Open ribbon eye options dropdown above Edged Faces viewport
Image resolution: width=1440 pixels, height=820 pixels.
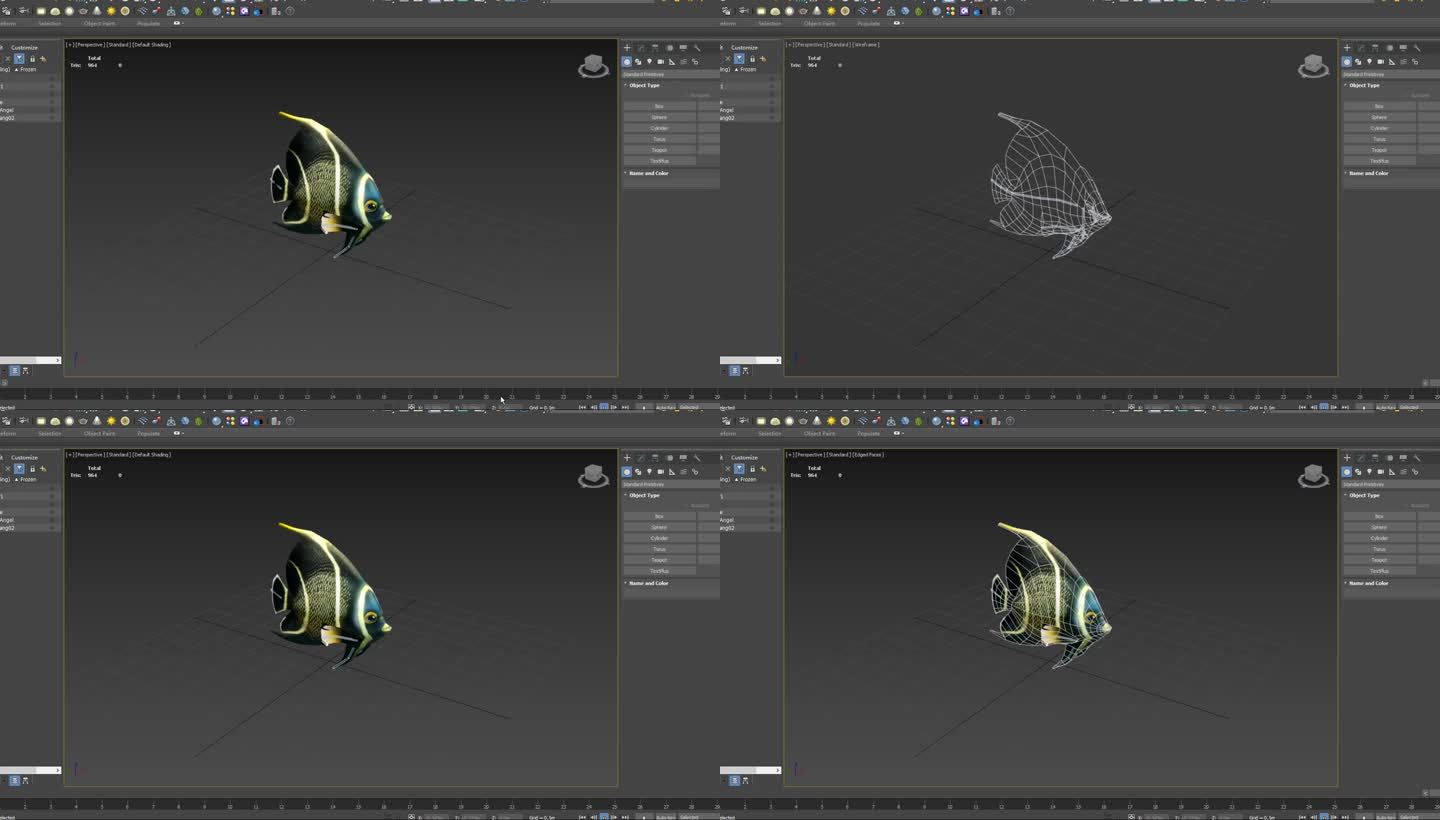click(x=899, y=433)
